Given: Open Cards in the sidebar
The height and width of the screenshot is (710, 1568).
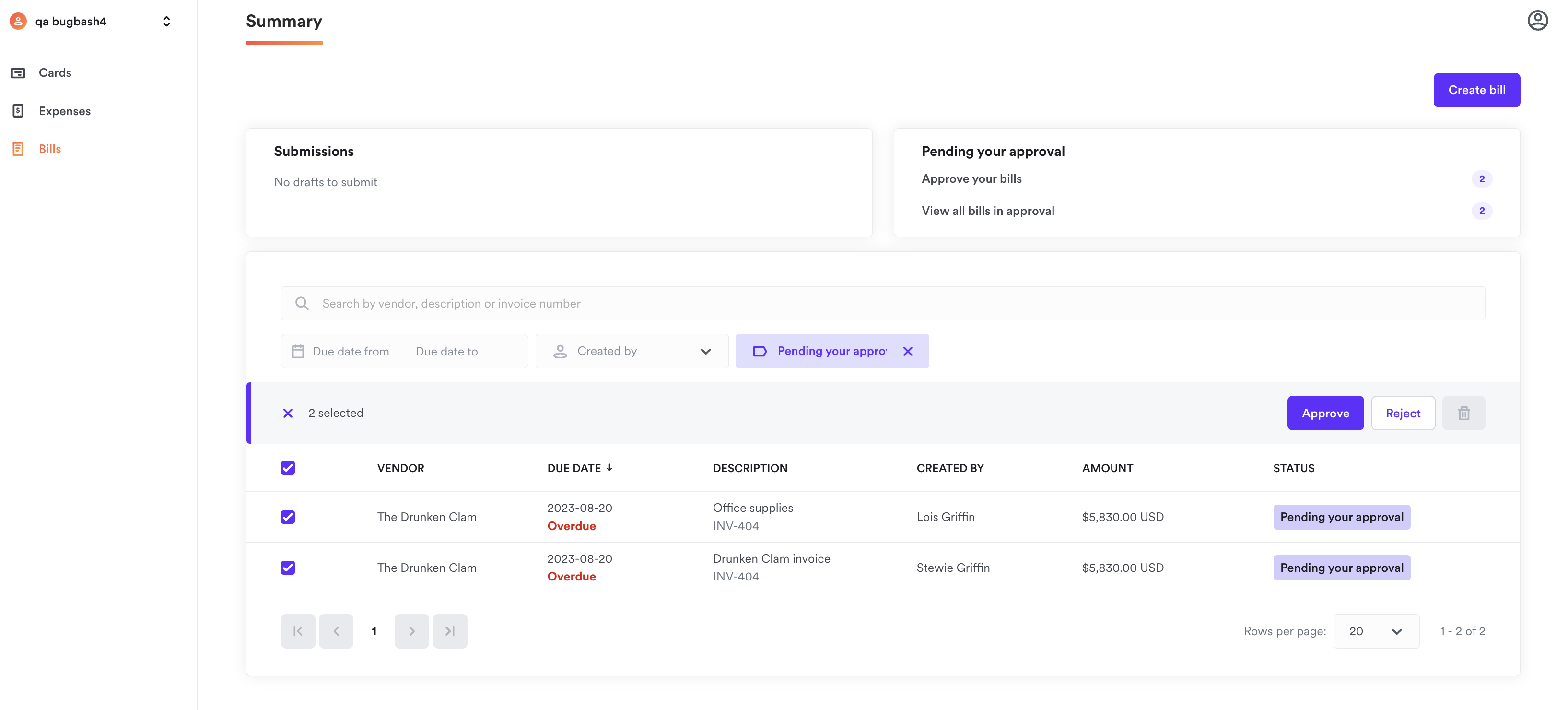Looking at the screenshot, I should click(55, 72).
